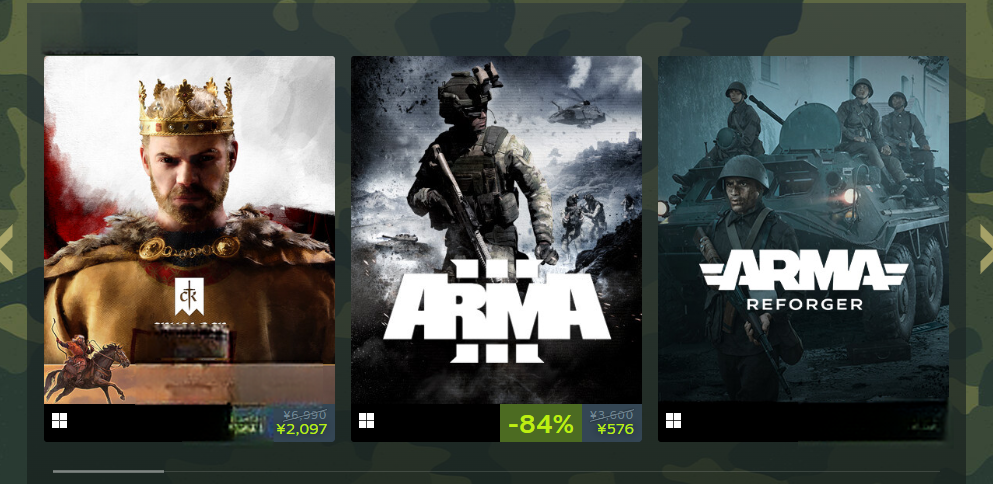Go to previous carousel page with left arrow
The height and width of the screenshot is (484, 993).
coord(6,248)
